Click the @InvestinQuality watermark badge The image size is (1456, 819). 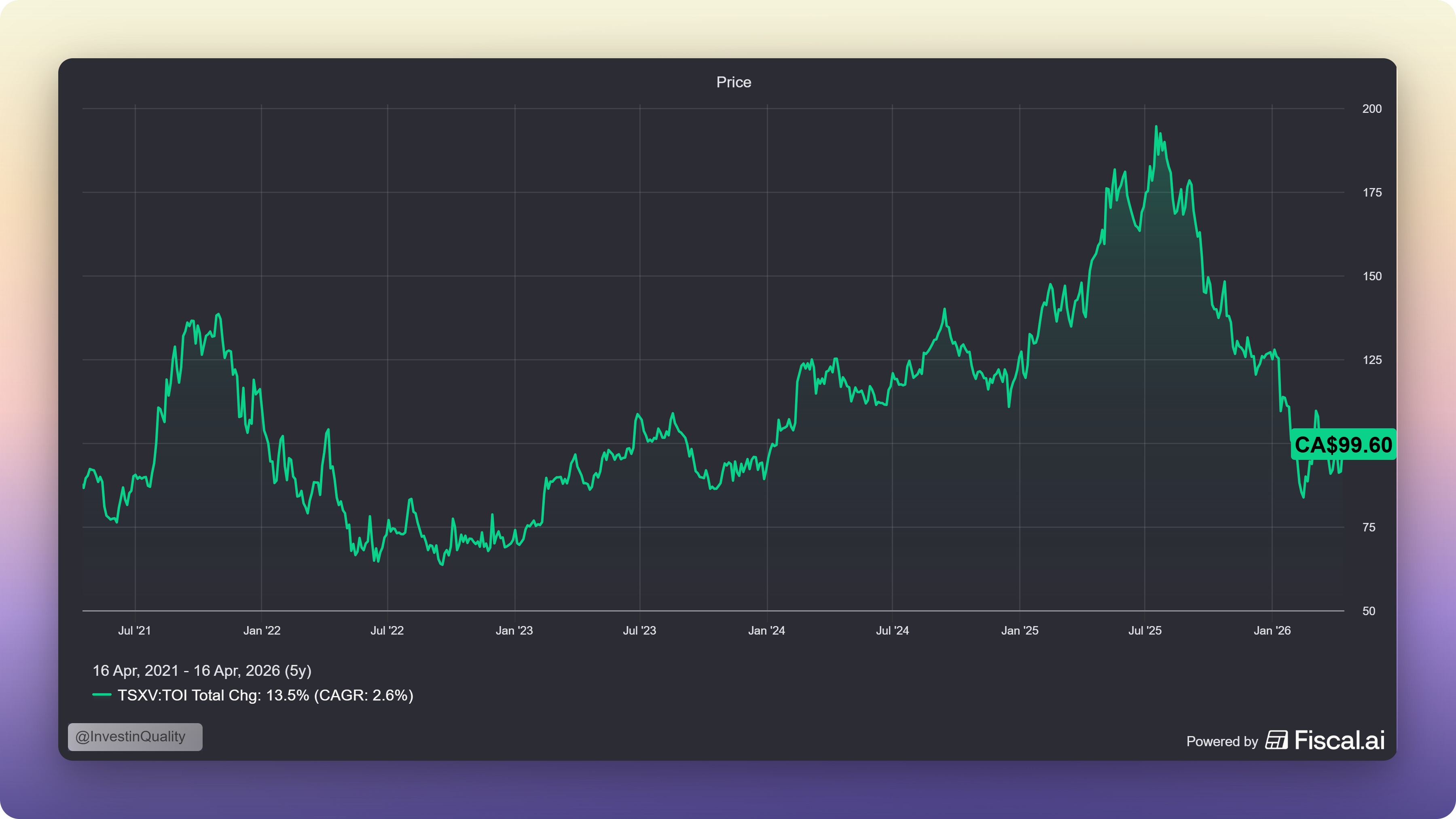coord(135,736)
